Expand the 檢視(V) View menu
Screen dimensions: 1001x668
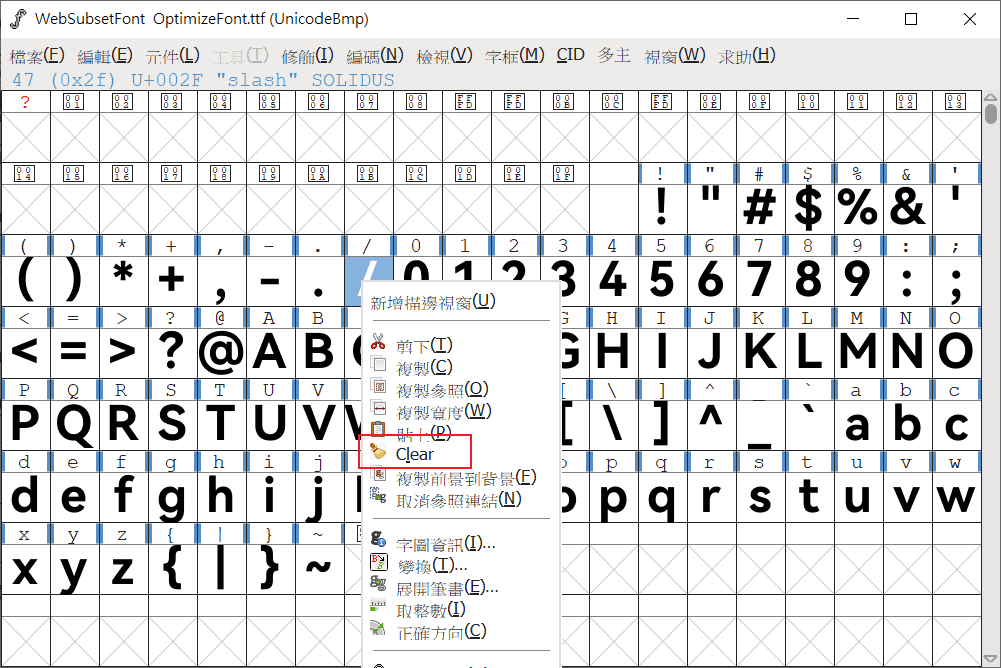click(x=444, y=55)
